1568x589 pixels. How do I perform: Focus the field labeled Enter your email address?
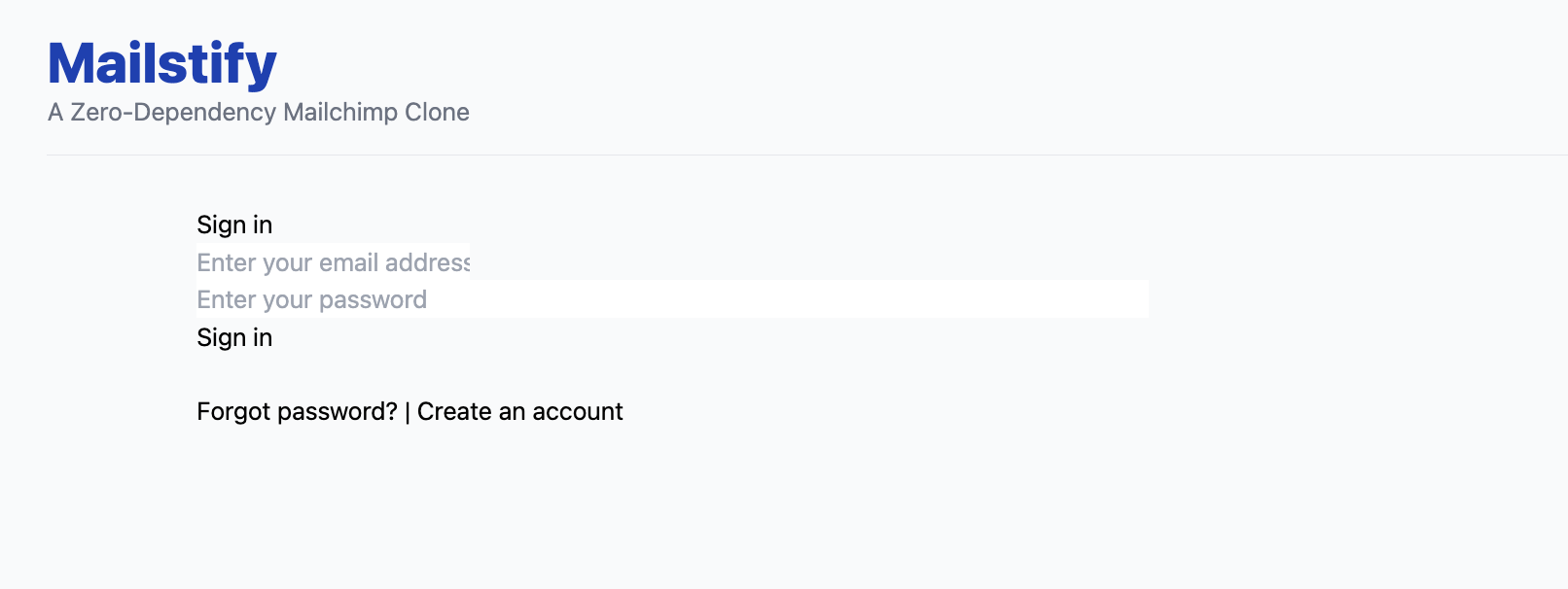coord(331,262)
